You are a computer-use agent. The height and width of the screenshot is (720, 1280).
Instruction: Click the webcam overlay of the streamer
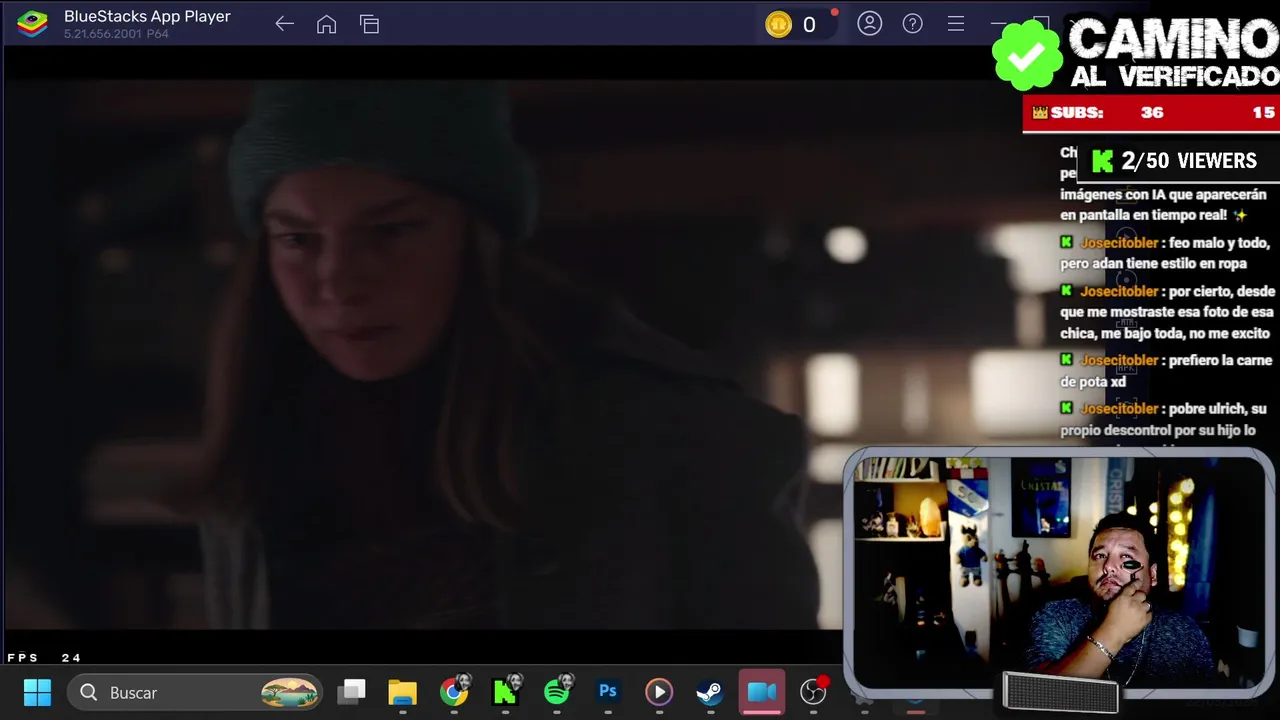pyautogui.click(x=1058, y=573)
